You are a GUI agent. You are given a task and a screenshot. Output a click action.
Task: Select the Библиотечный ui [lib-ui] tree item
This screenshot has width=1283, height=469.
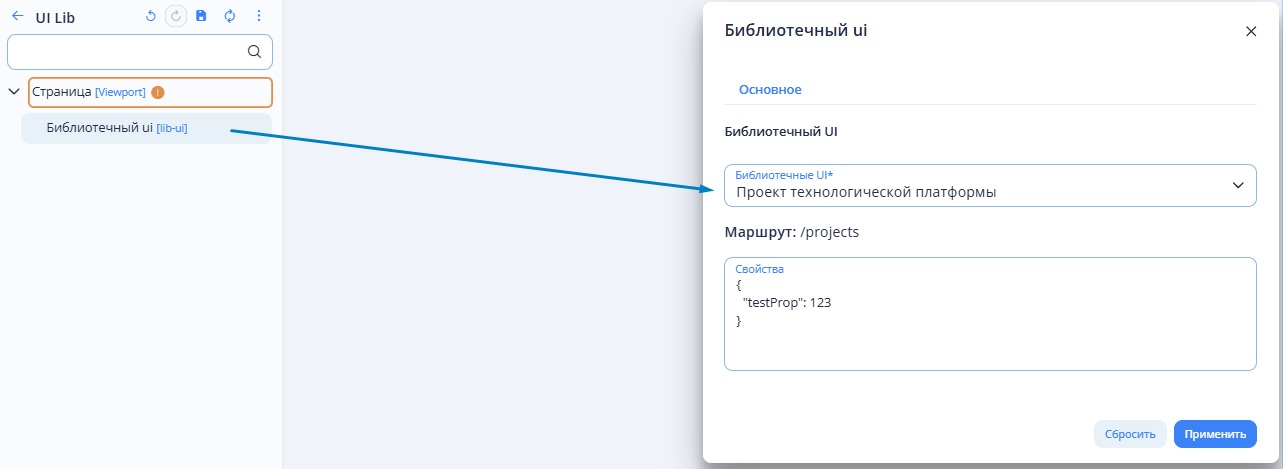146,128
